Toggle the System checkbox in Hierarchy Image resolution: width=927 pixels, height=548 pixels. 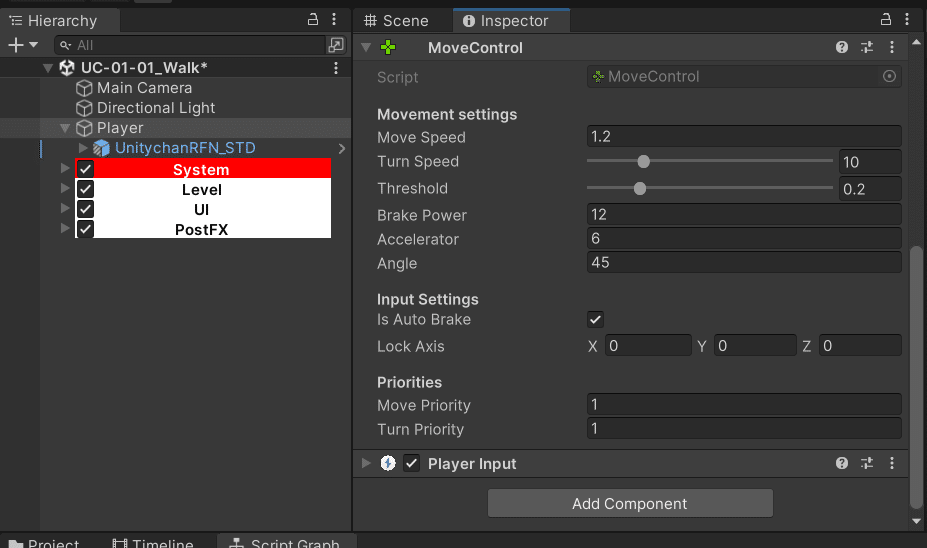(85, 169)
